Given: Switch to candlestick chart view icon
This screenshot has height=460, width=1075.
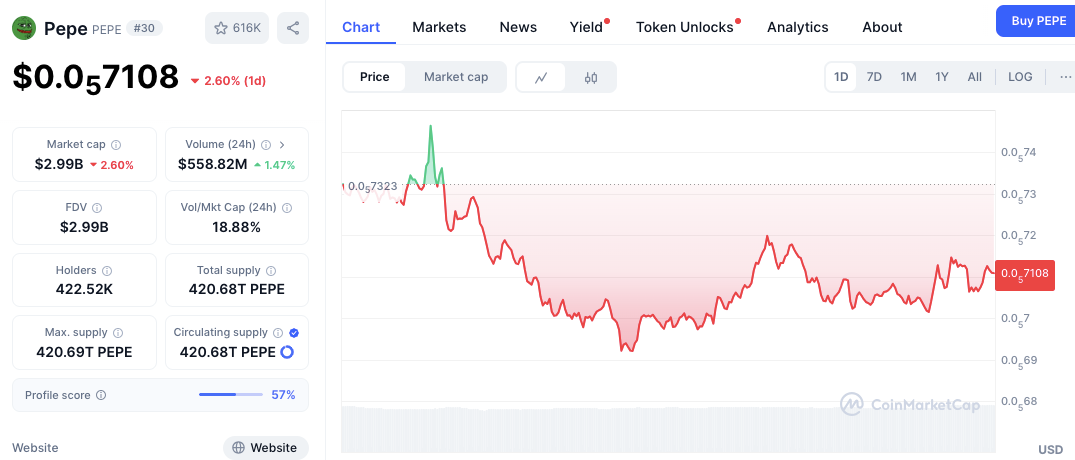Looking at the screenshot, I should (x=591, y=77).
